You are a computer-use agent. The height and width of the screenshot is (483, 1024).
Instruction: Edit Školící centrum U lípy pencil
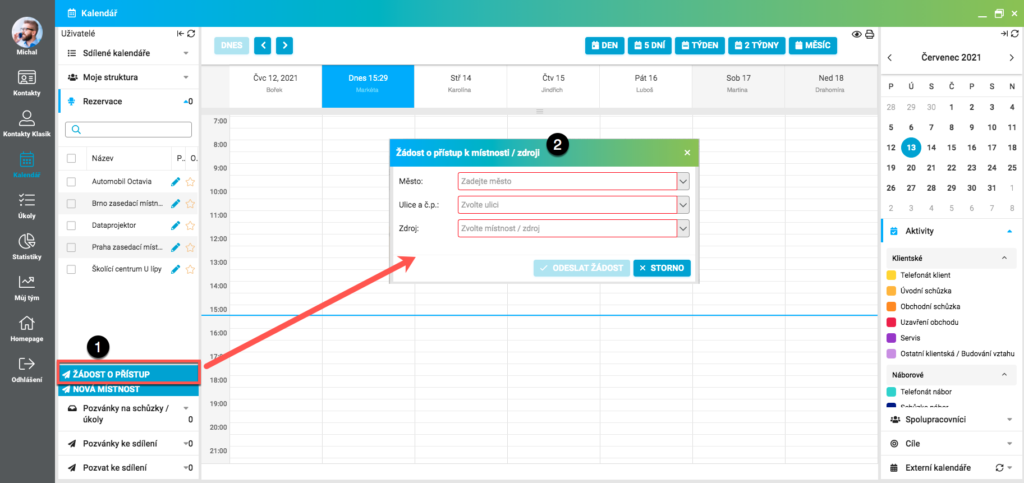click(x=175, y=269)
